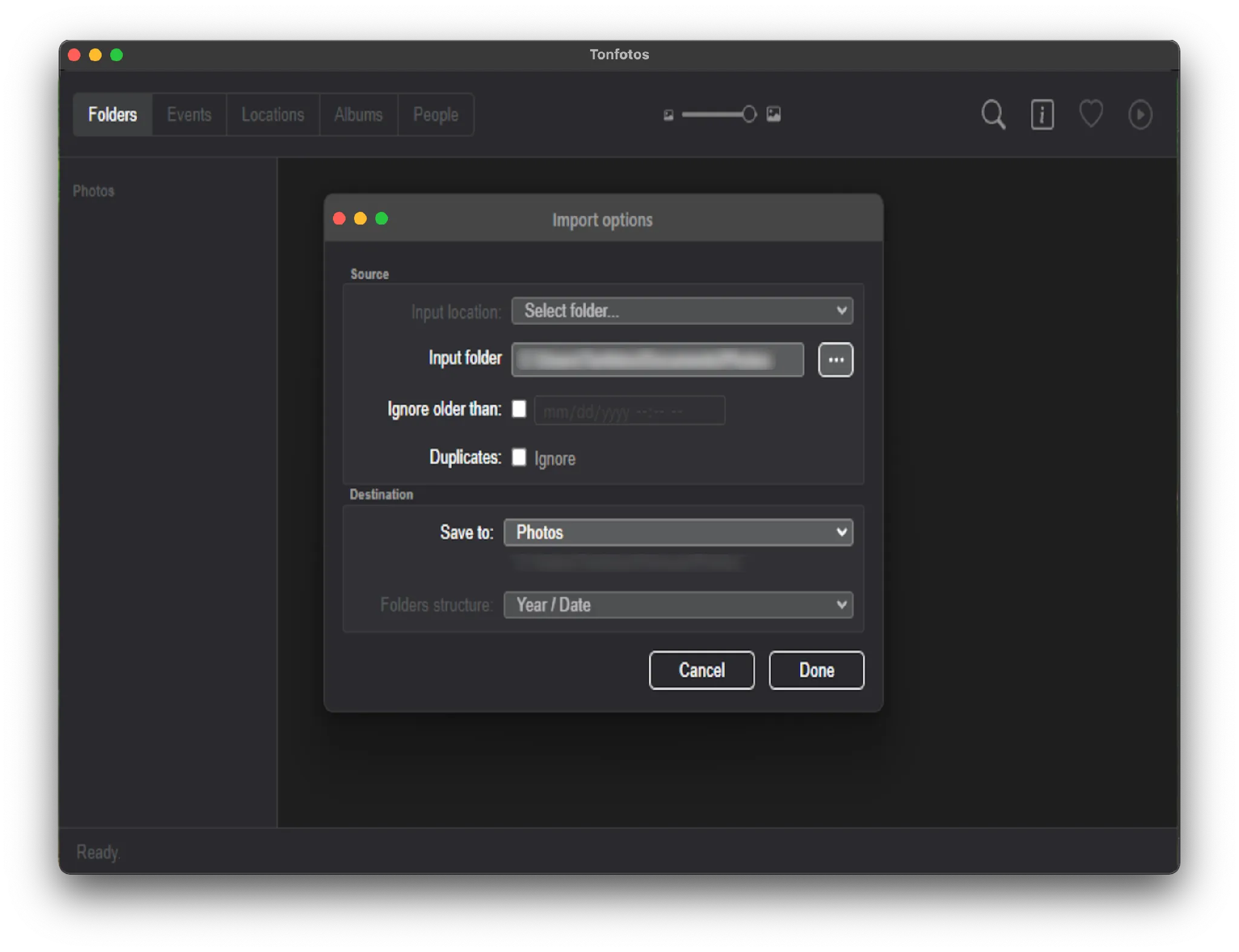This screenshot has height=952, width=1239.
Task: Confirm import with the Done button
Action: click(x=817, y=670)
